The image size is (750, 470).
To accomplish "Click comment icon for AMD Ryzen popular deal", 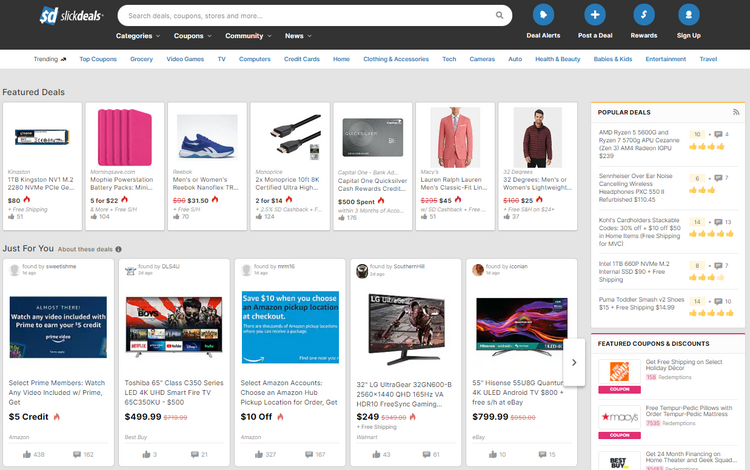I will [x=718, y=134].
